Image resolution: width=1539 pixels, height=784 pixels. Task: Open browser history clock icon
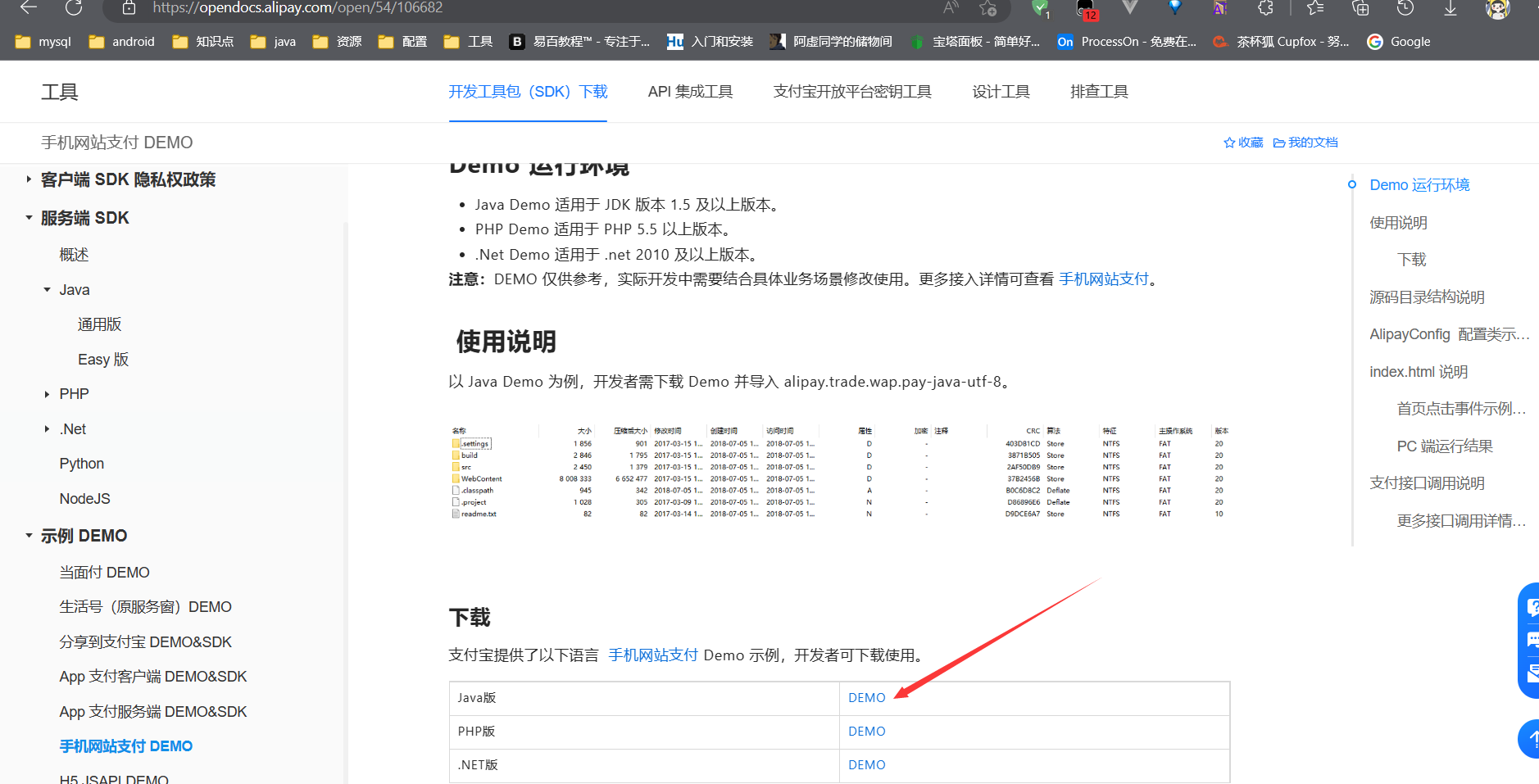click(1405, 7)
